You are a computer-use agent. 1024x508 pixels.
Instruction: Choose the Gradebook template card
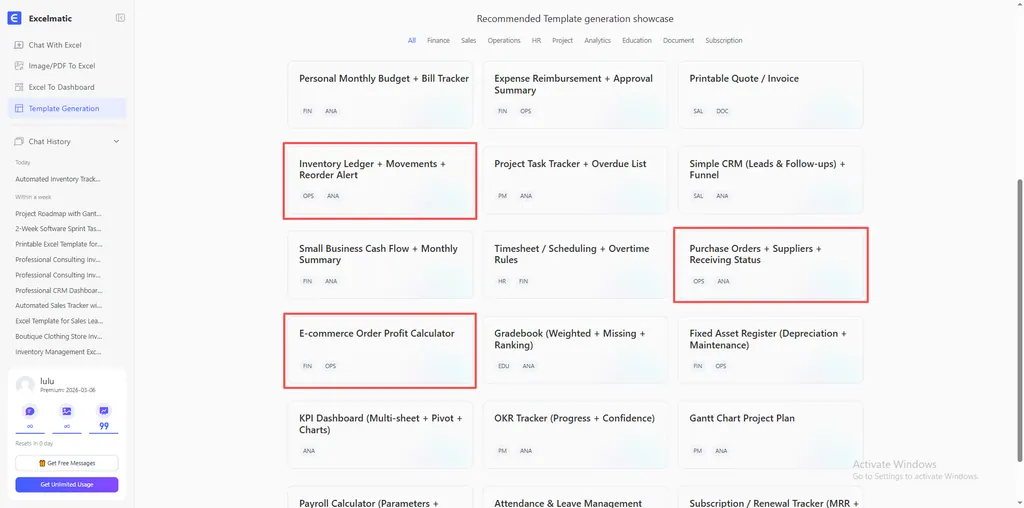[574, 349]
